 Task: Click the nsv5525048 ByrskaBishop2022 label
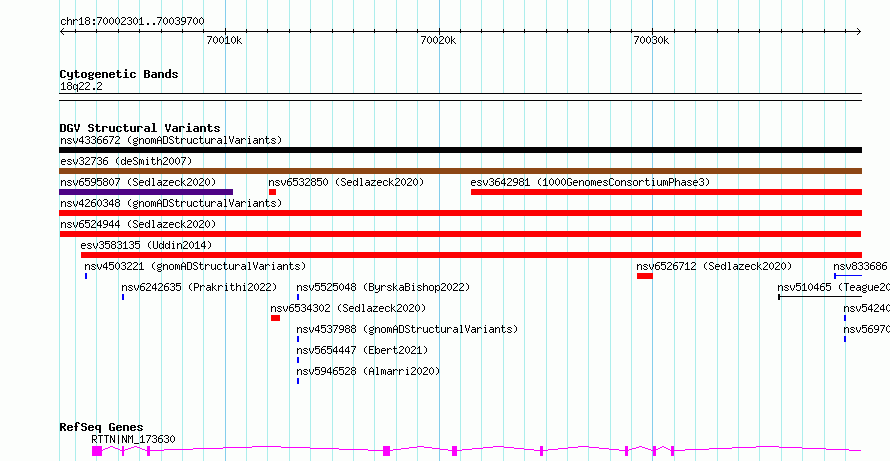[383, 287]
